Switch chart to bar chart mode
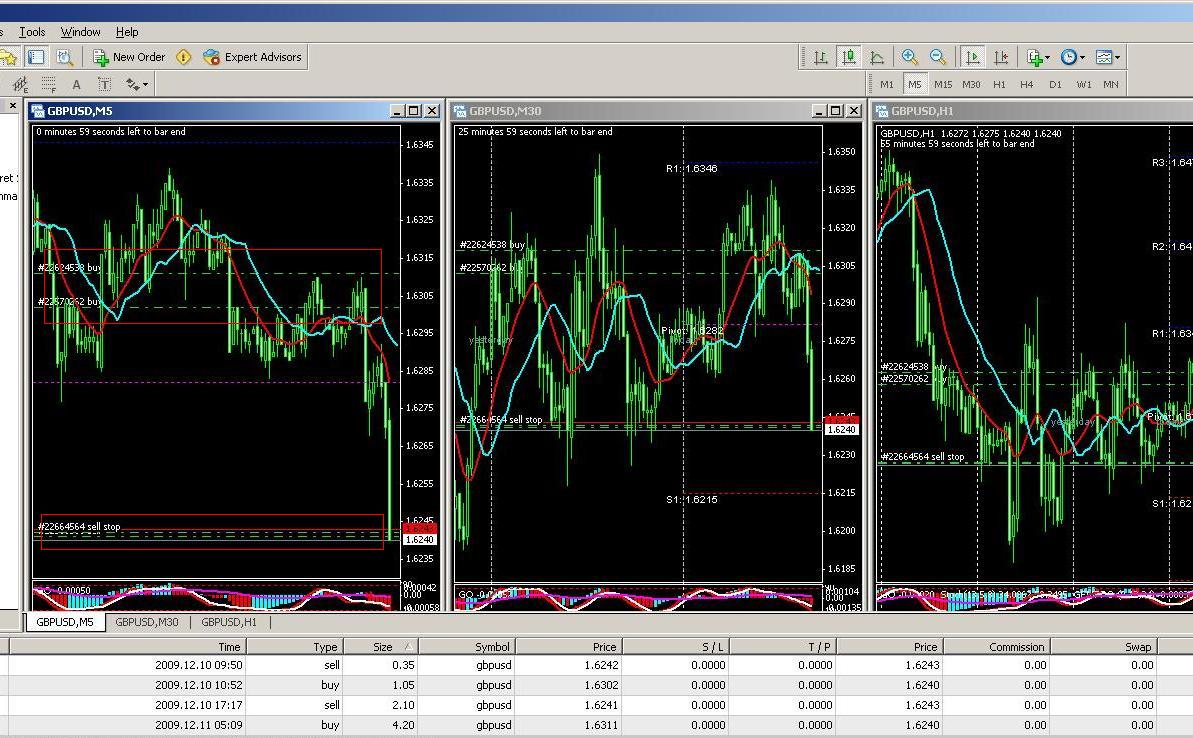The height and width of the screenshot is (738, 1193). (820, 57)
